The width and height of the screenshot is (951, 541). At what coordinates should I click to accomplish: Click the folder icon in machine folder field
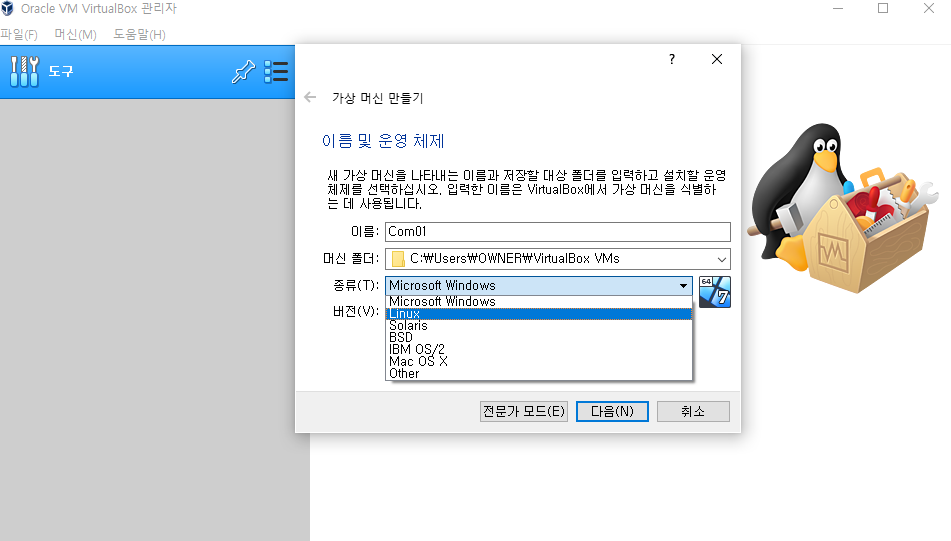[398, 259]
